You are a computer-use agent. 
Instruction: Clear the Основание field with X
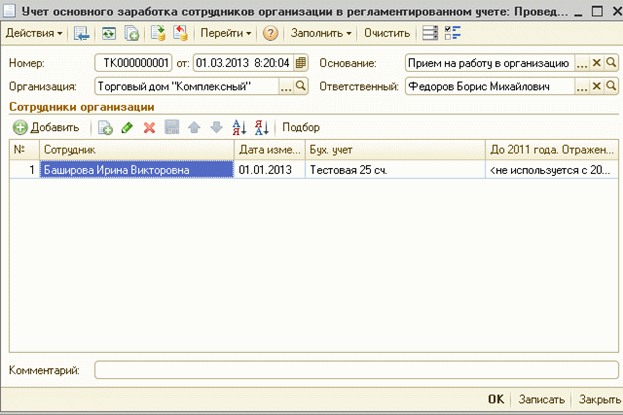(x=597, y=63)
